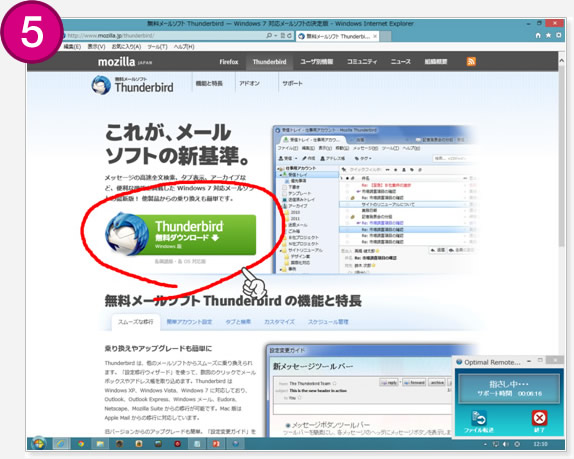574x459 pixels.
Task: Open ユーザ別情報 in the Mozilla navigation bar
Action: point(317,61)
